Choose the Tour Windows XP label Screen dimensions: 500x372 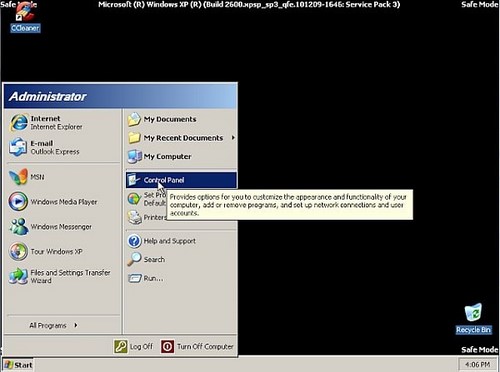click(56, 251)
